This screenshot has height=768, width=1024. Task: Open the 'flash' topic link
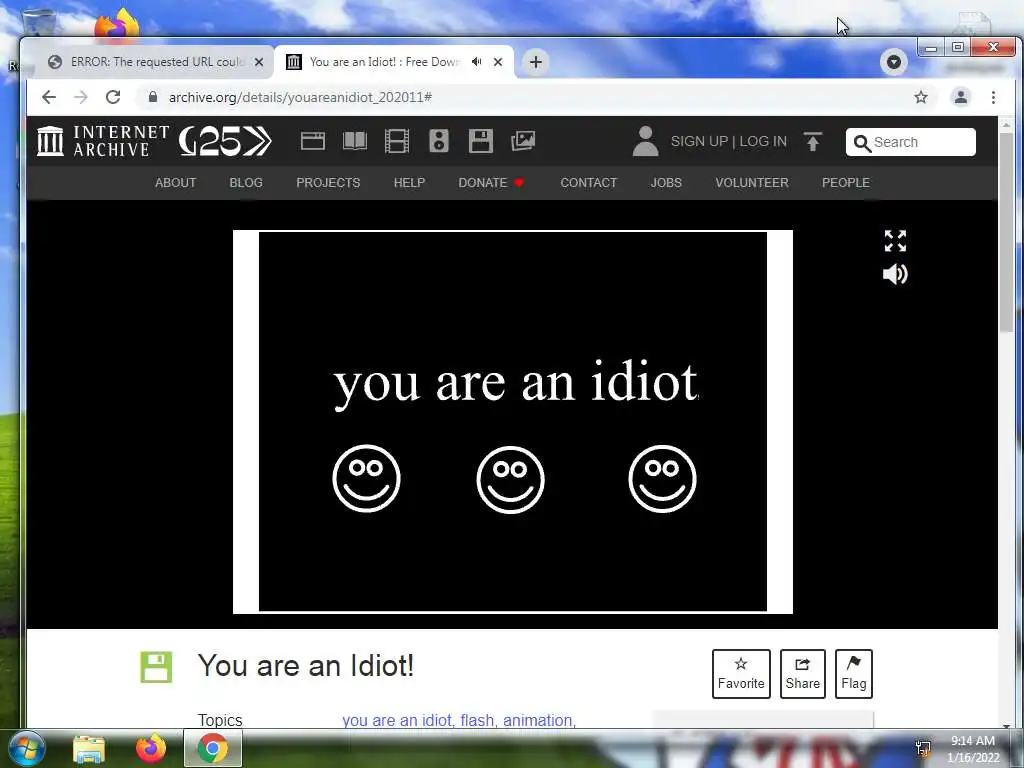(x=479, y=720)
